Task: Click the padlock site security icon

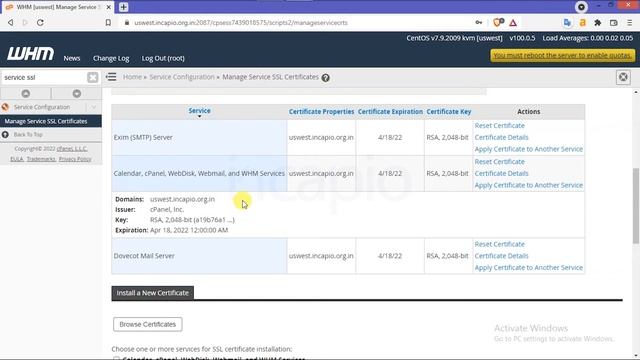Action: coord(127,23)
